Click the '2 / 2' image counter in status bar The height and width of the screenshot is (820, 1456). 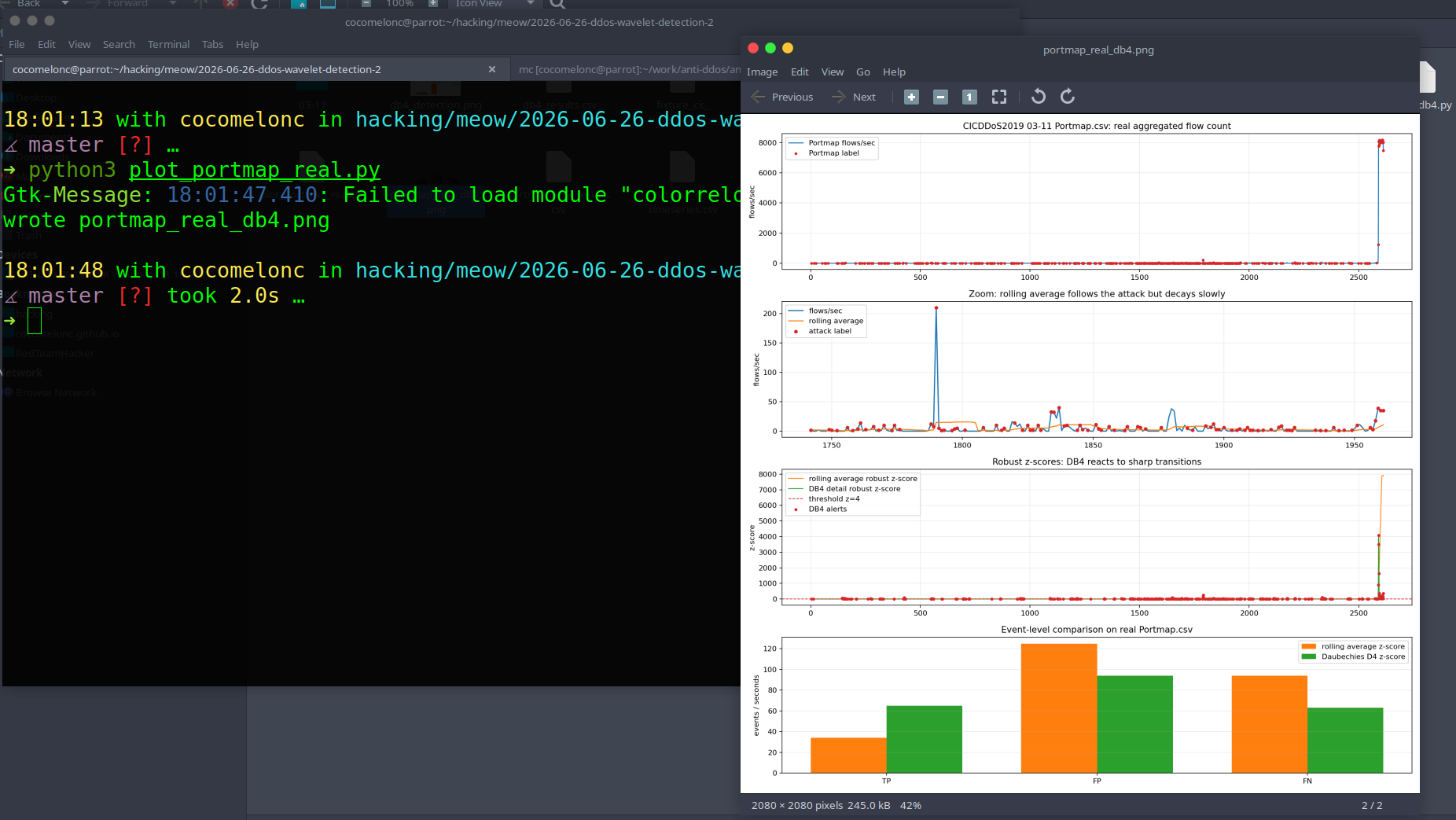point(1372,805)
